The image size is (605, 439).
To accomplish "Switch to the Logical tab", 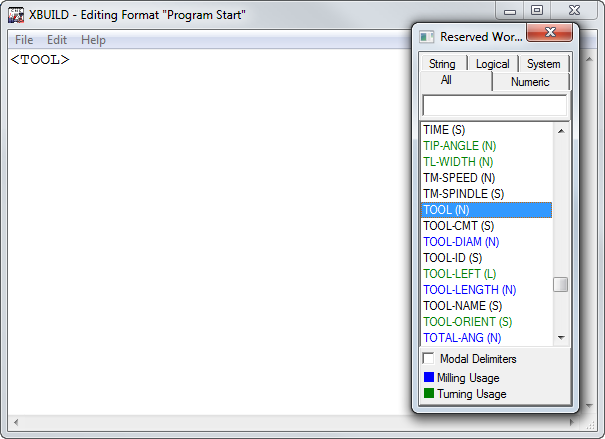I will tap(492, 64).
